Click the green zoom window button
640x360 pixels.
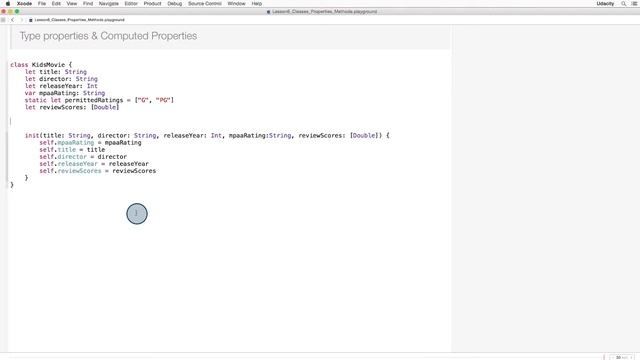click(x=17, y=11)
